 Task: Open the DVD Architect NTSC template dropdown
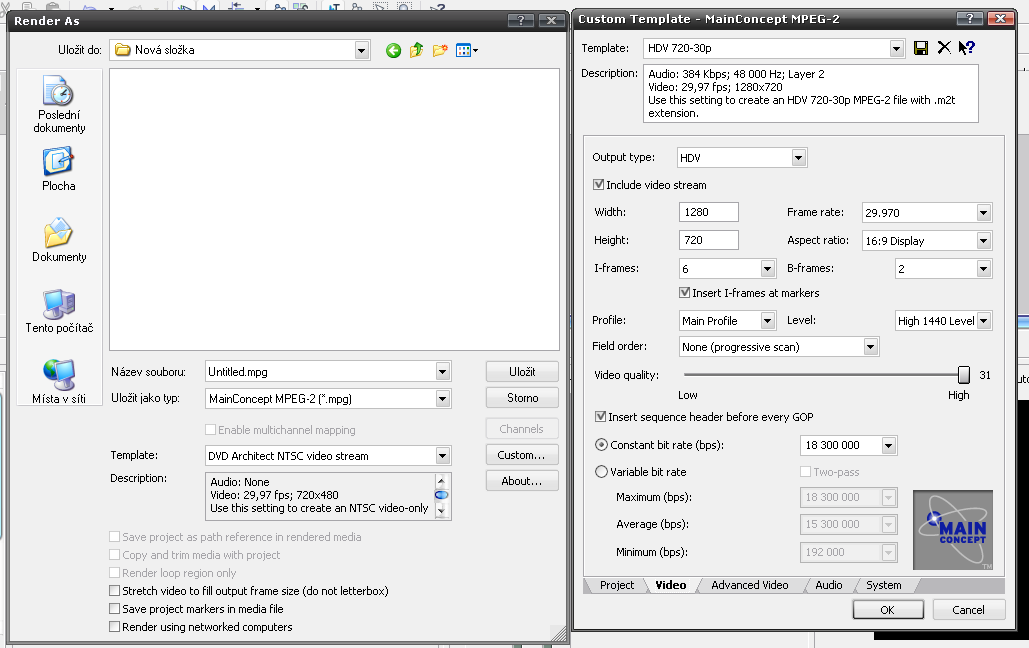pos(443,456)
